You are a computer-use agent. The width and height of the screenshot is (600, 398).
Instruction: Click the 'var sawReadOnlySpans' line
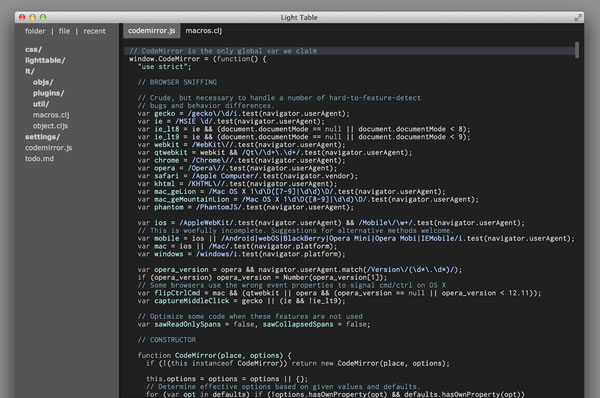pos(254,325)
